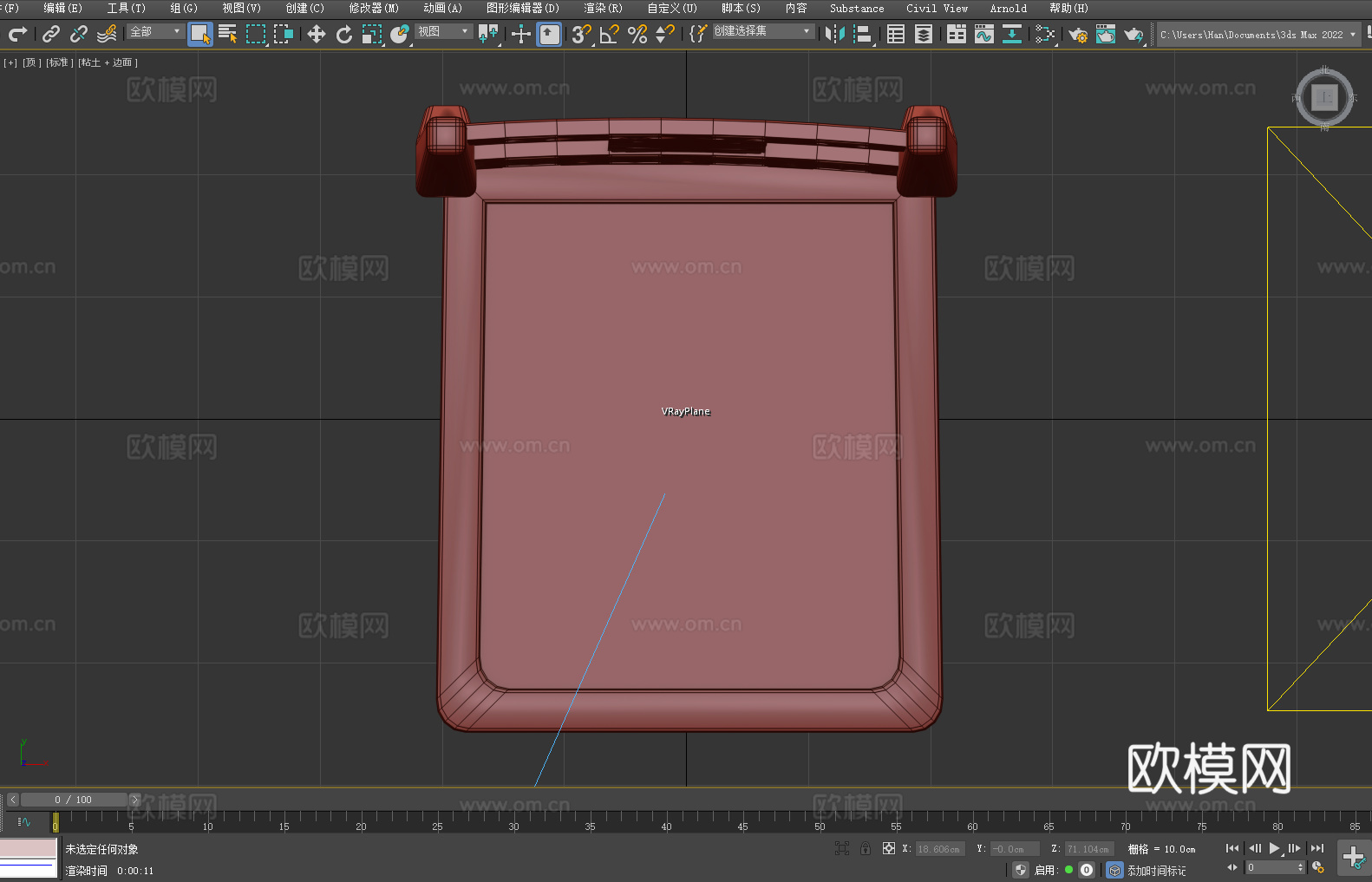The height and width of the screenshot is (882, 1372).
Task: Click the [顶] viewport view label
Action: [x=32, y=62]
